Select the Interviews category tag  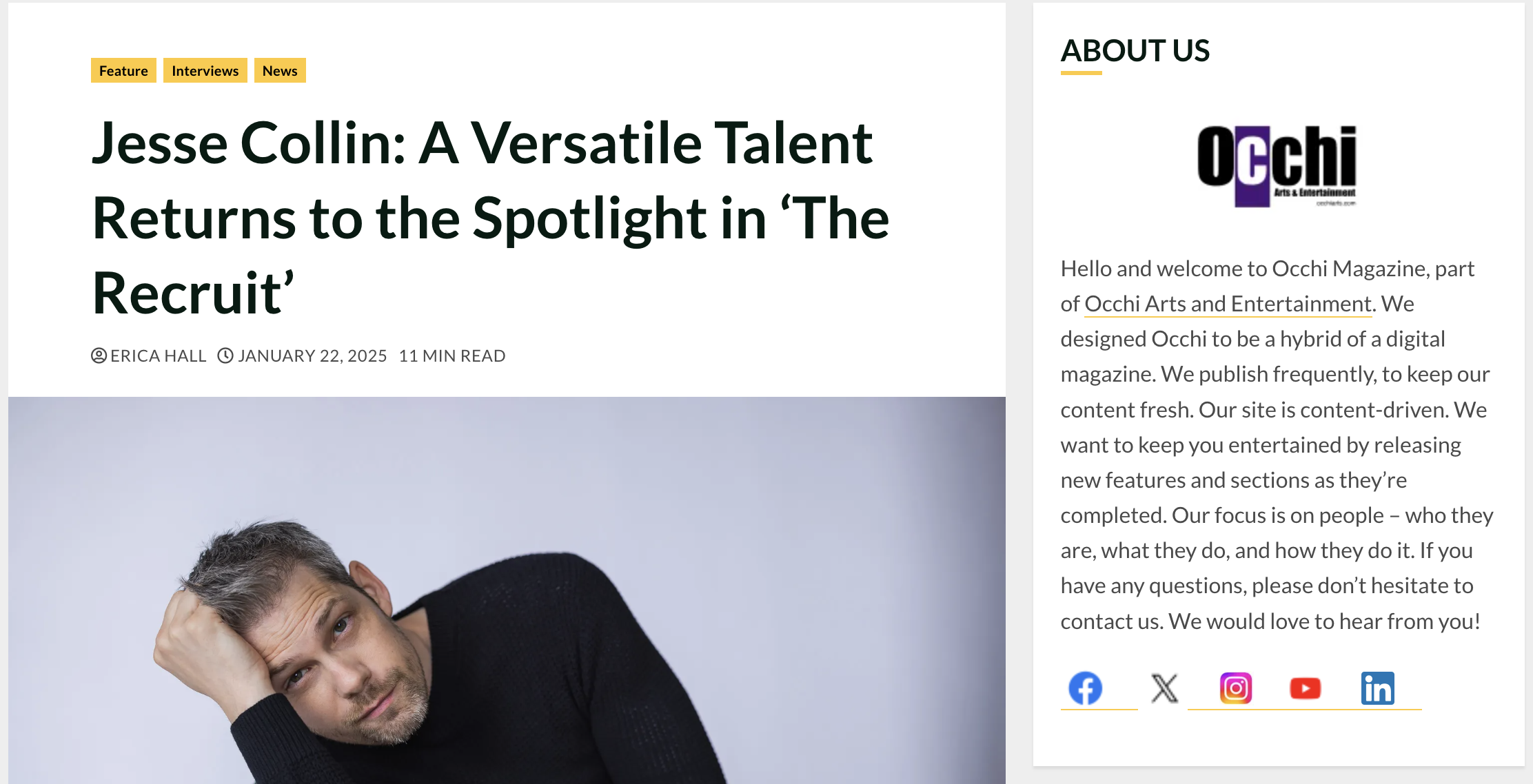coord(205,70)
